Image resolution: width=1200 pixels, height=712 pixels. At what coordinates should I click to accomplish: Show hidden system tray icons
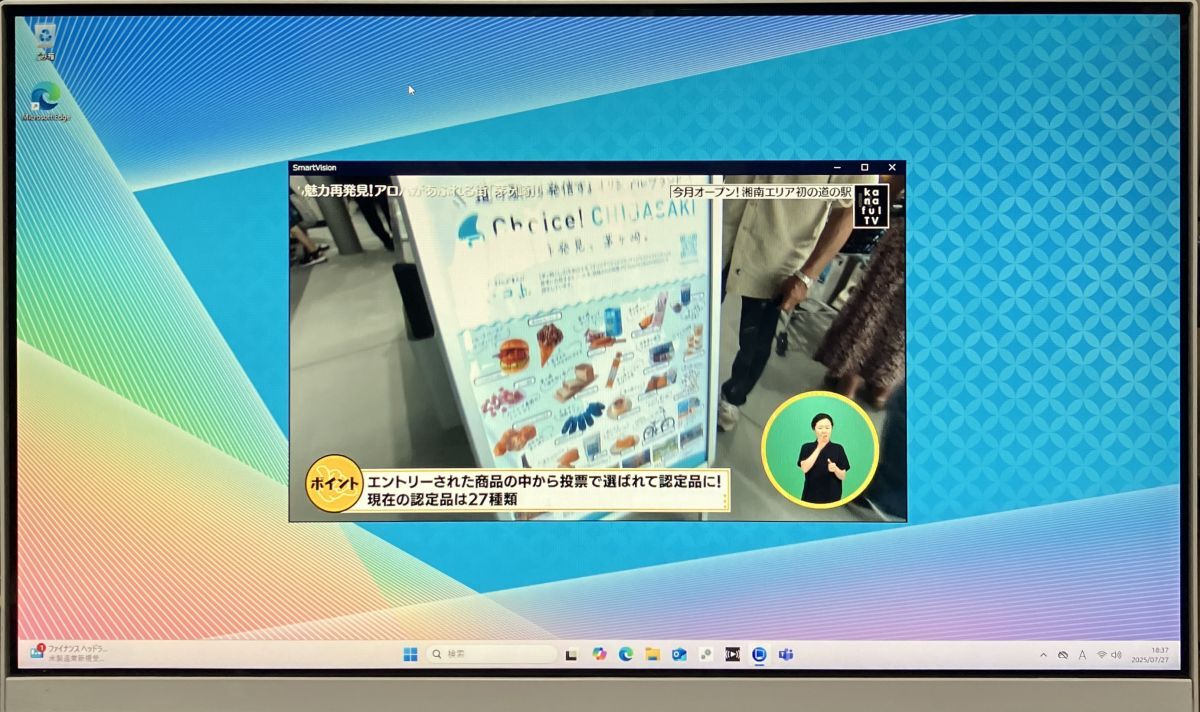[x=1044, y=655]
